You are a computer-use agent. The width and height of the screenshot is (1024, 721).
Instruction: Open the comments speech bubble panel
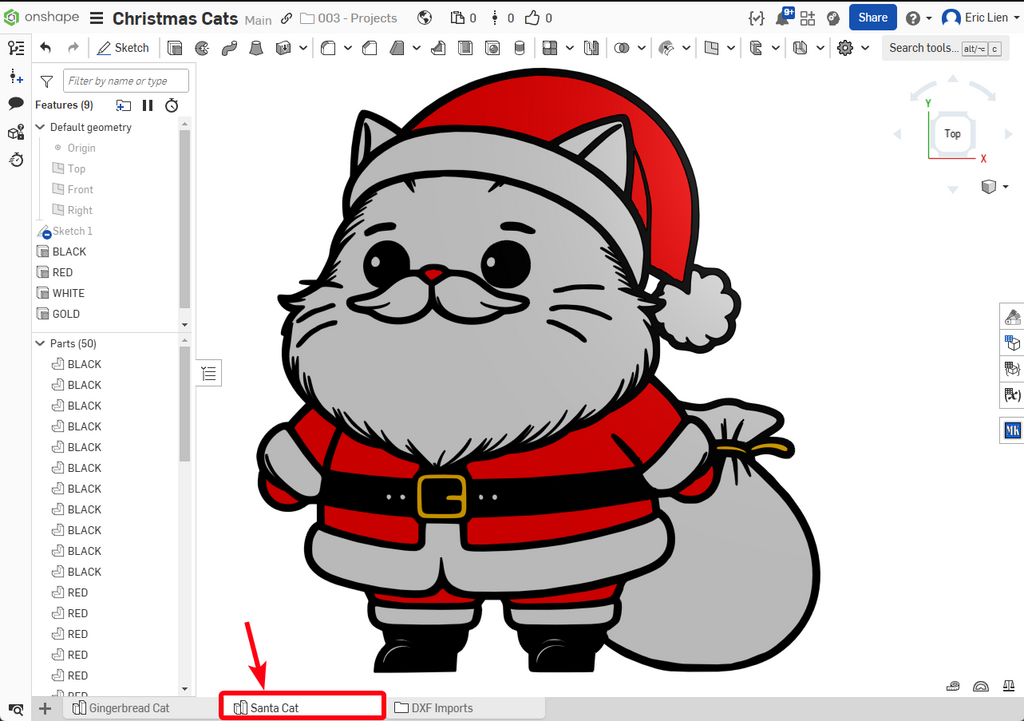[16, 103]
